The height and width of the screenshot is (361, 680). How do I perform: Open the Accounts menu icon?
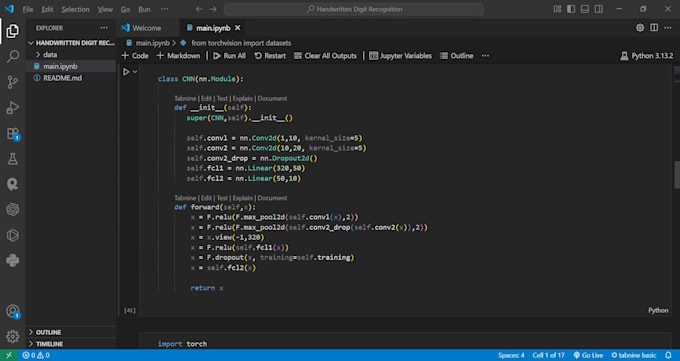(x=13, y=311)
